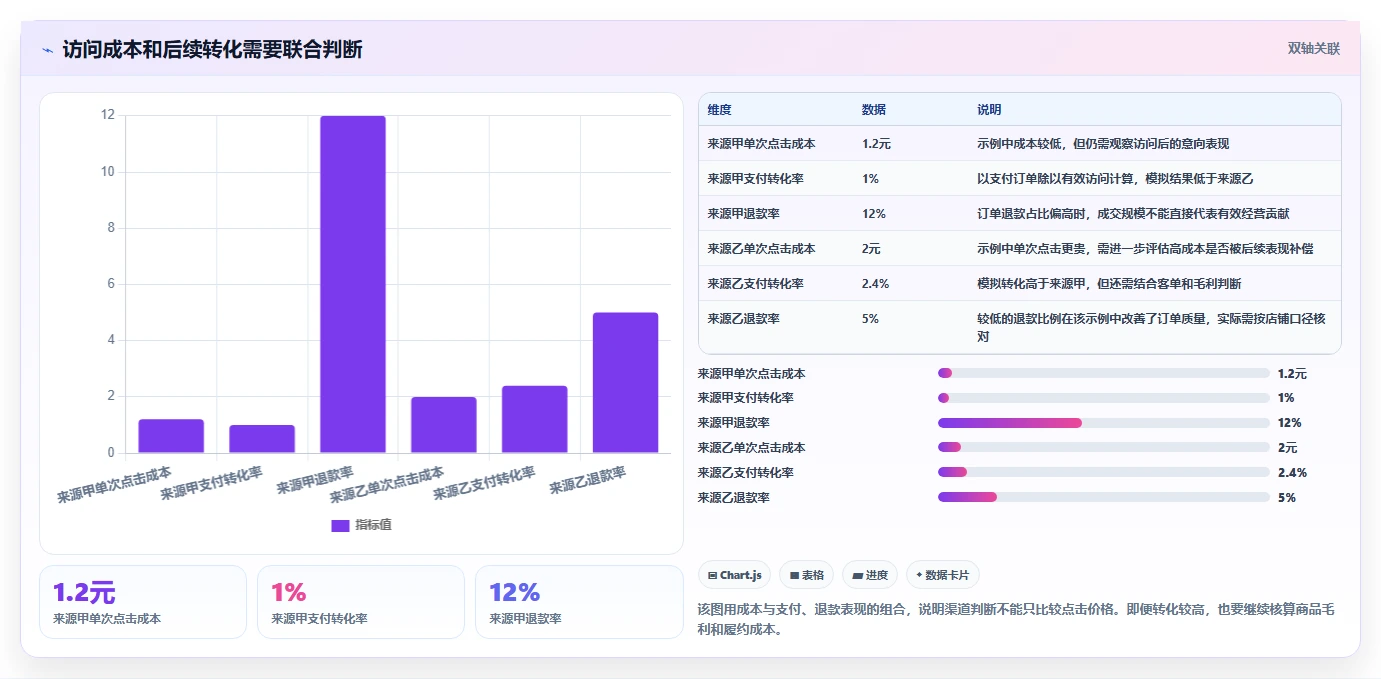Click the table row label 来源甲支付转化率
The width and height of the screenshot is (1381, 679).
pos(755,179)
